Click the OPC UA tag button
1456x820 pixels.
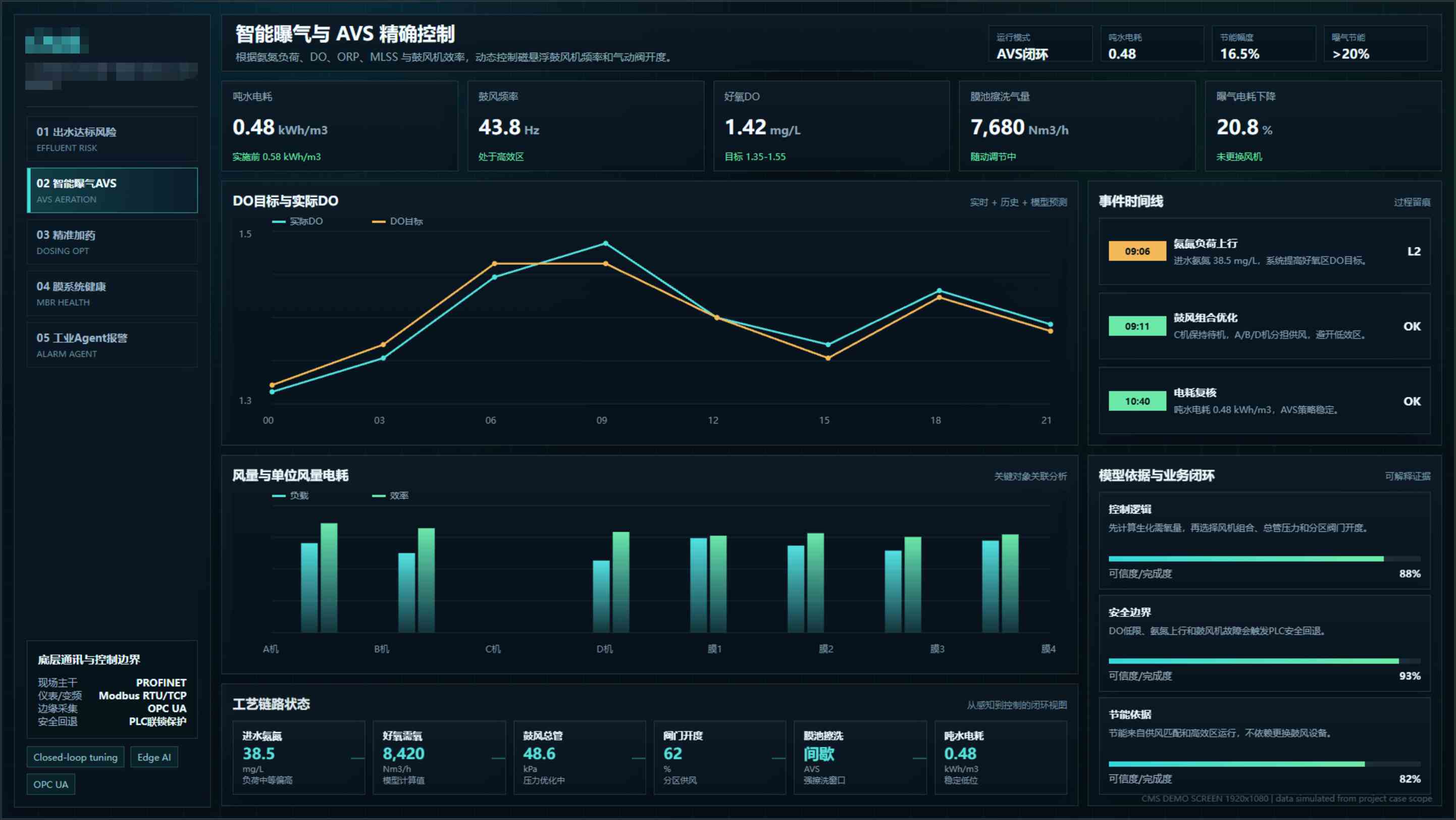(x=51, y=784)
